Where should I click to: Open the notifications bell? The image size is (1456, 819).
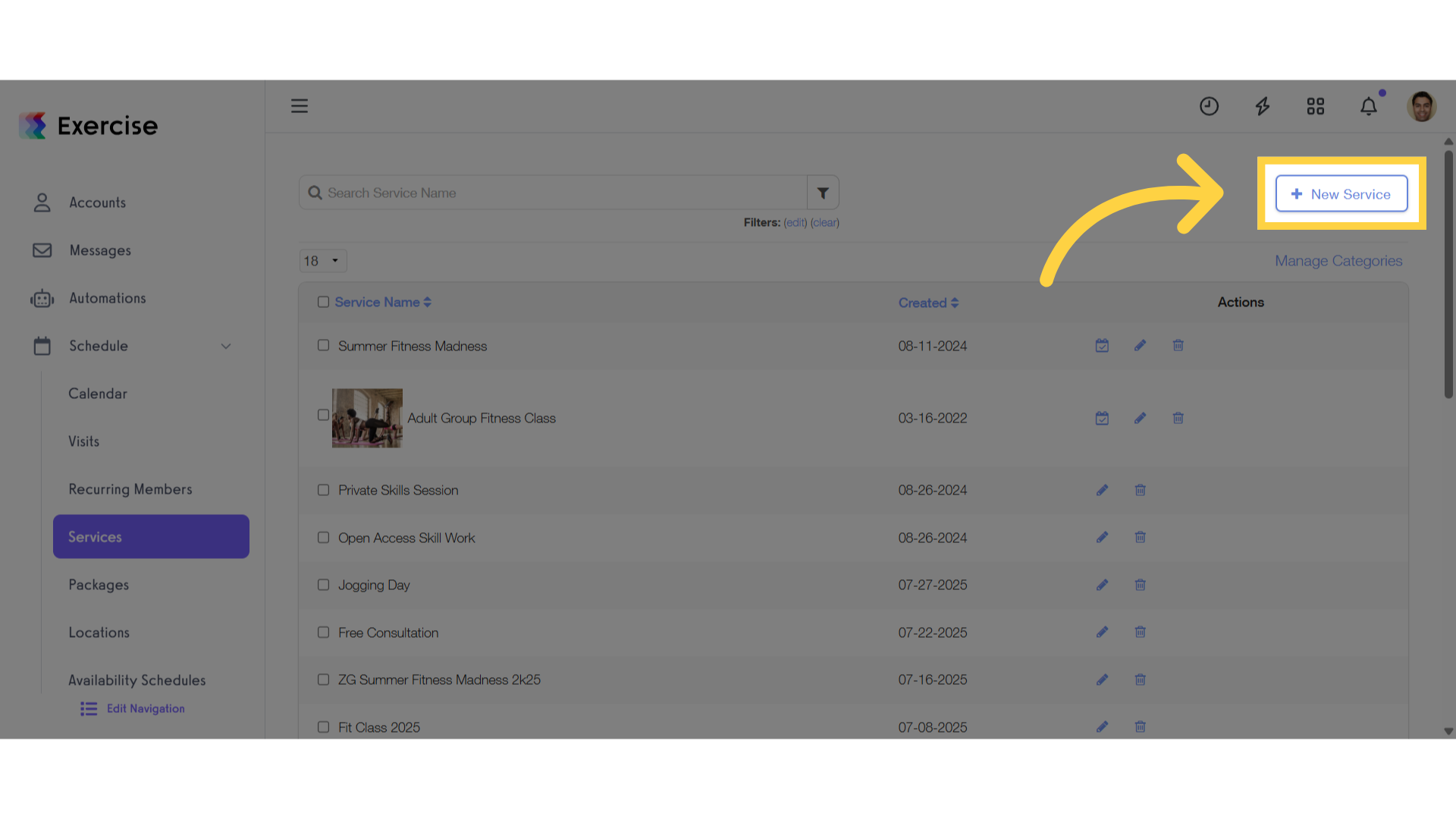(x=1369, y=106)
